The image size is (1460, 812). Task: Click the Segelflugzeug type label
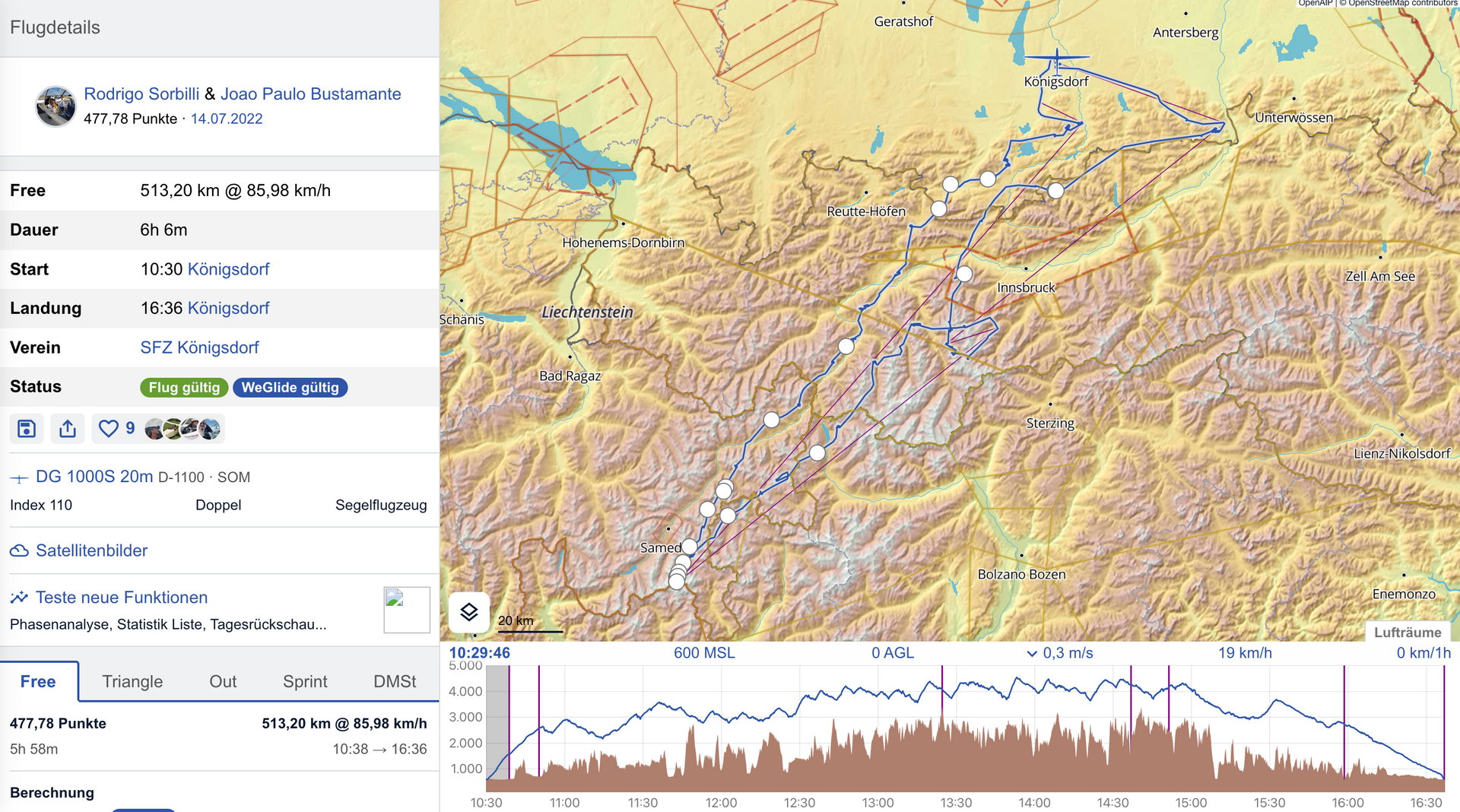coord(381,505)
